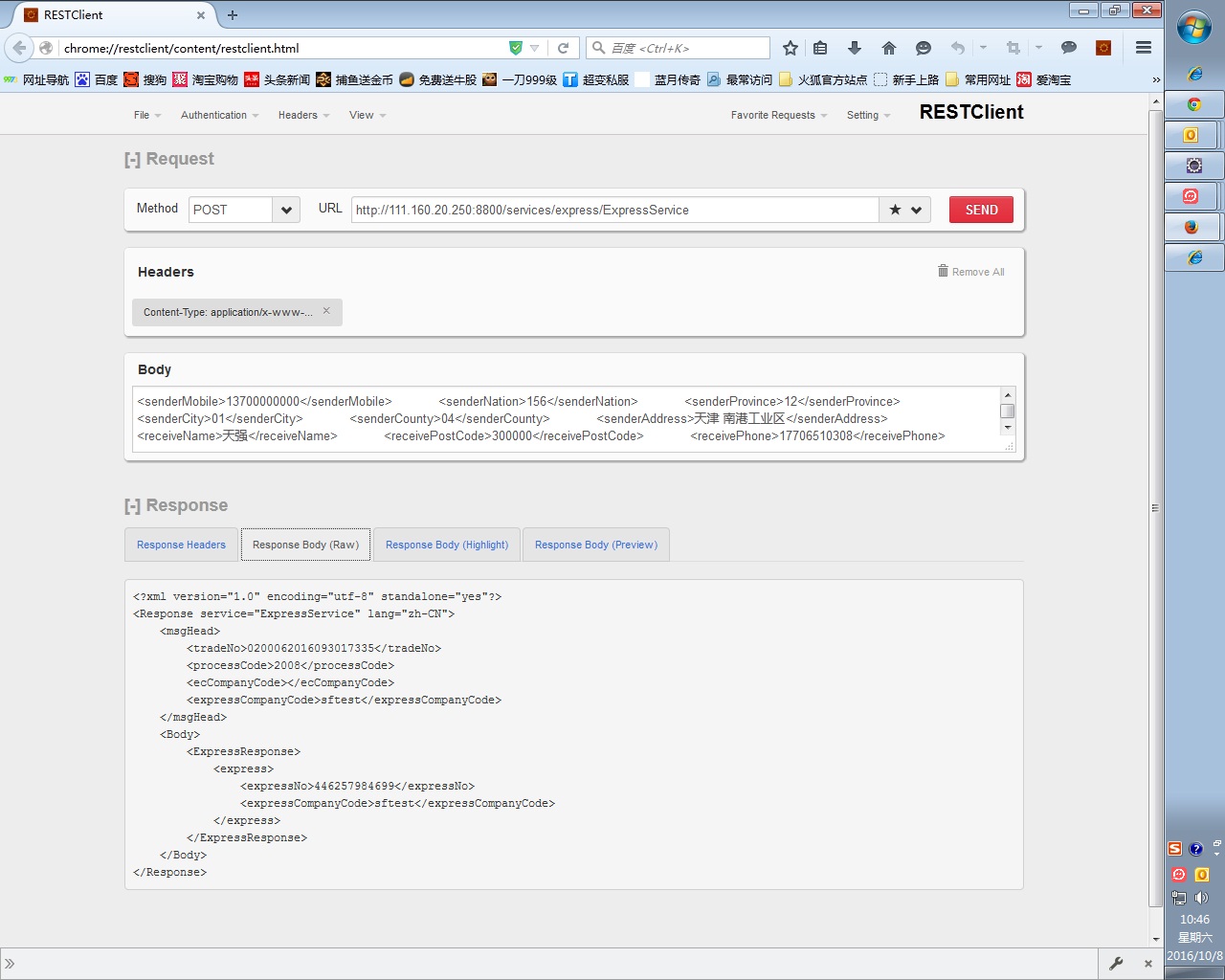Open the undo history dropdown arrow
The image size is (1225, 980).
point(983,48)
